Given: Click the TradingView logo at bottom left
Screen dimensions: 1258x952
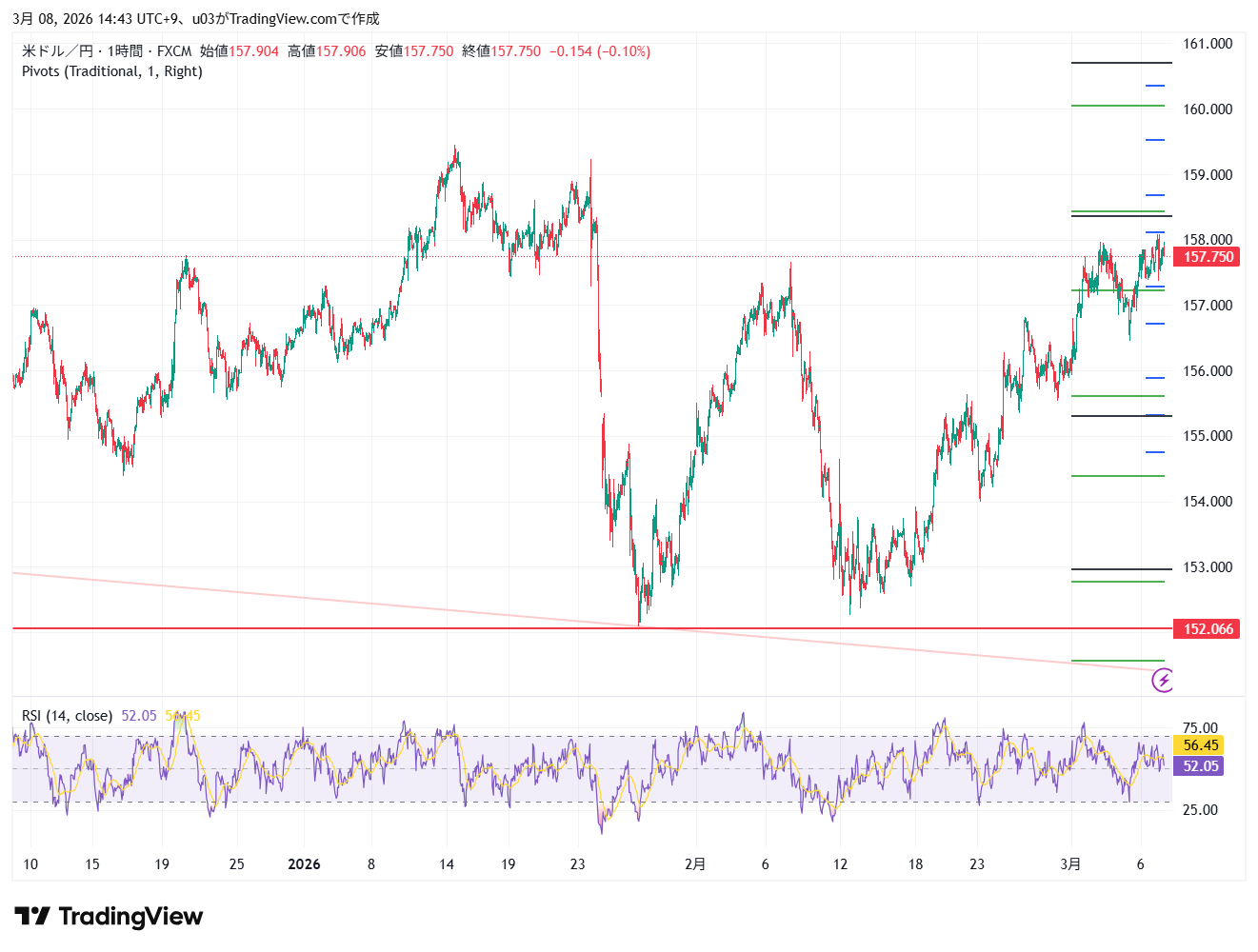Looking at the screenshot, I should pos(109,917).
